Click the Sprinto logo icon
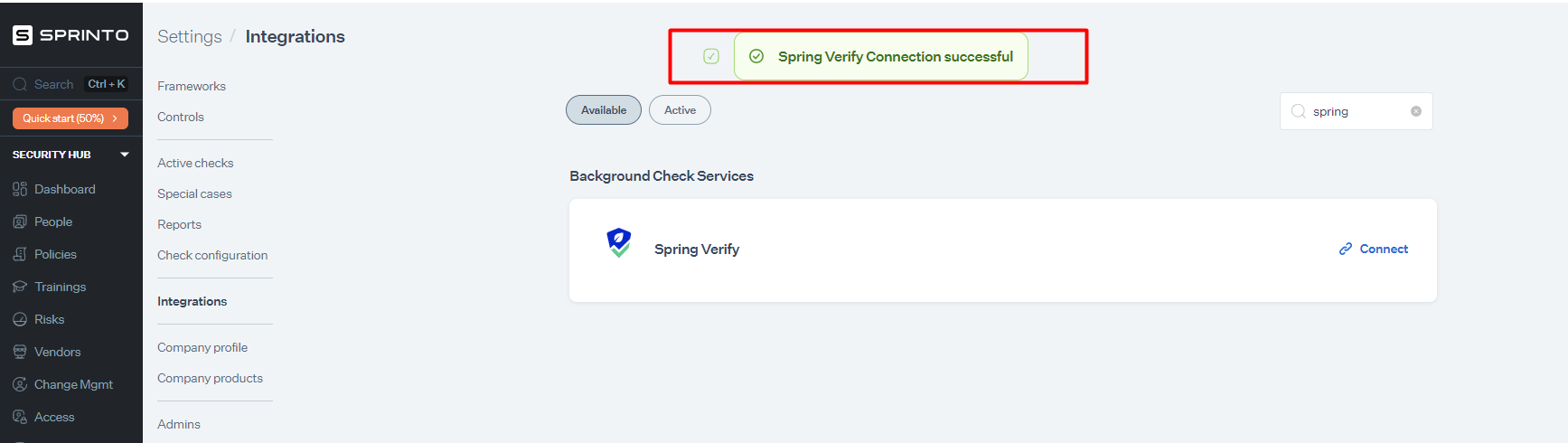The image size is (1568, 443). [23, 35]
